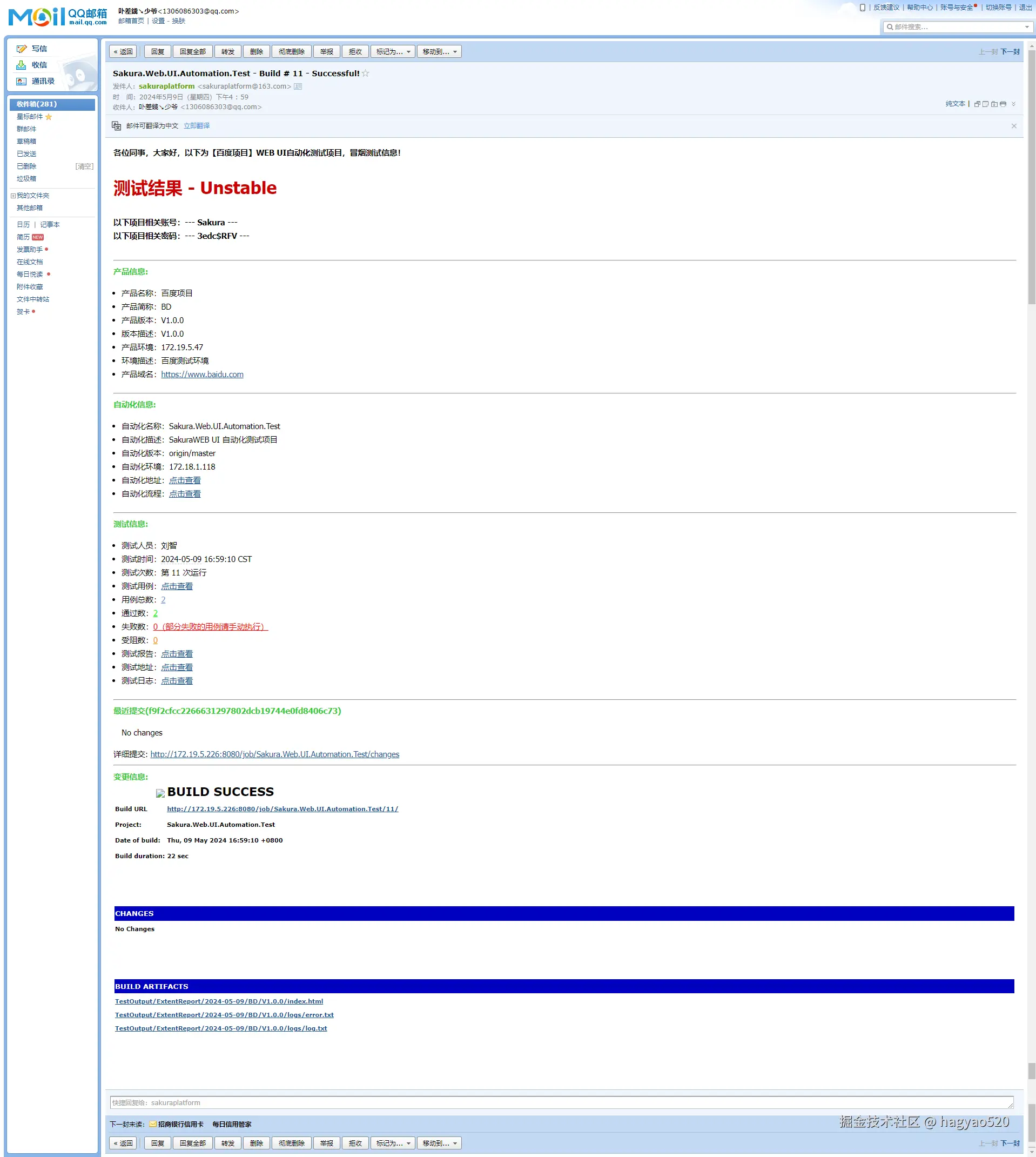Open the Jenkins changes URL link
The image size is (1036, 1157).
275,754
